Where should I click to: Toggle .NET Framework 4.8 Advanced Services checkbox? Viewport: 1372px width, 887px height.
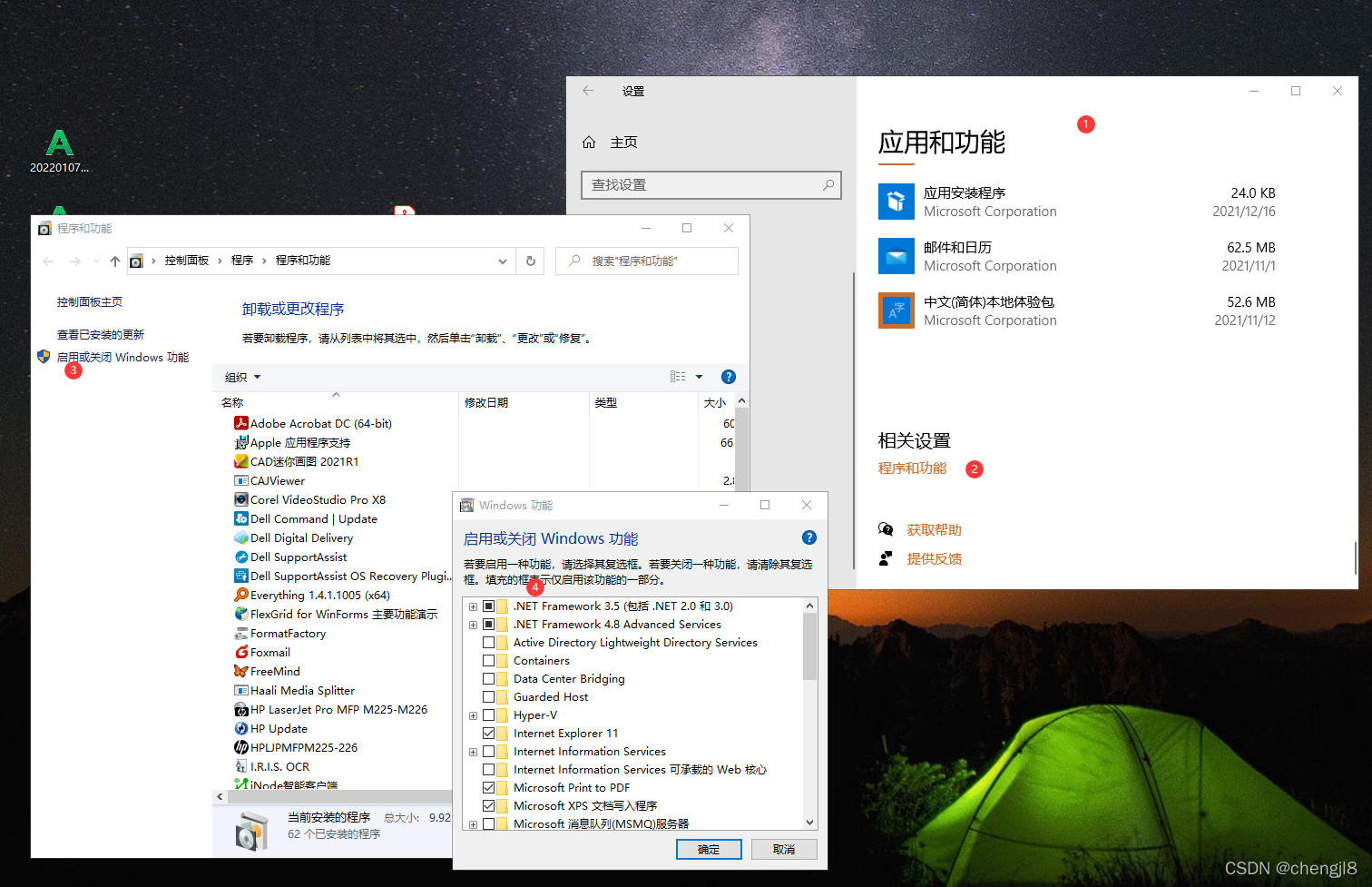488,624
